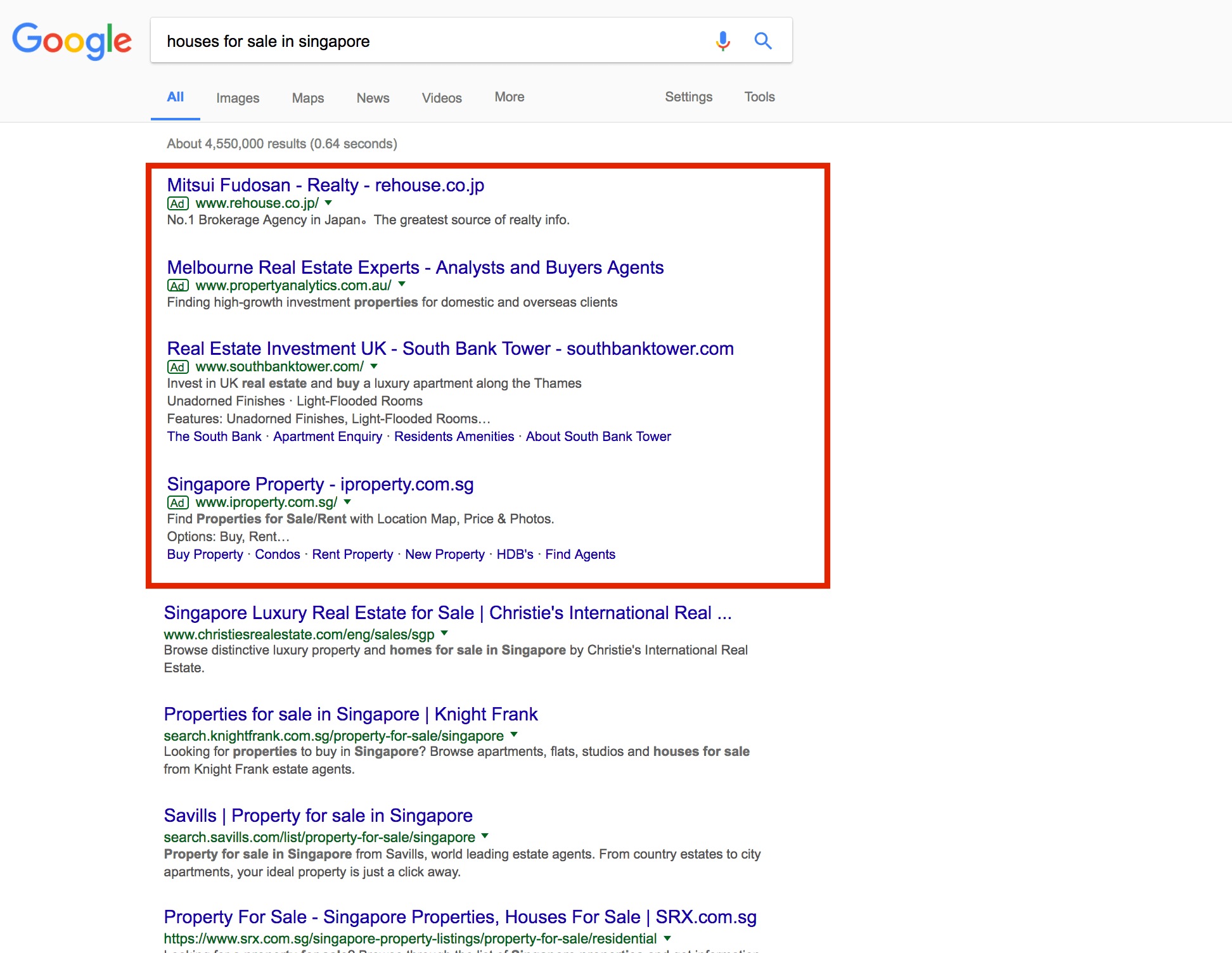The width and height of the screenshot is (1232, 953).
Task: Click www.iproperty.com.sg/ green URL text
Action: pyautogui.click(x=266, y=502)
